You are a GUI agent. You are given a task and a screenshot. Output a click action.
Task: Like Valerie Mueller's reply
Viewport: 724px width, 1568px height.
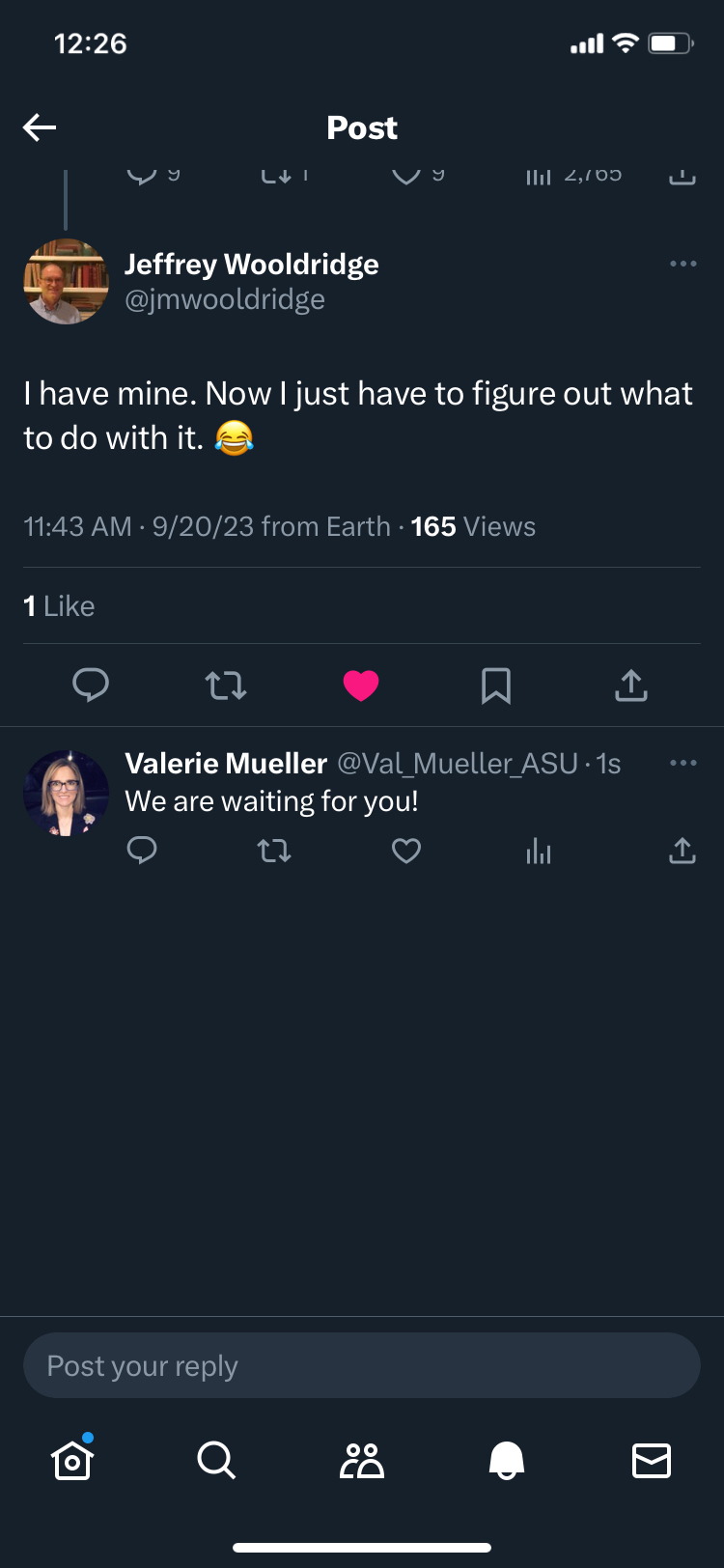(x=406, y=851)
